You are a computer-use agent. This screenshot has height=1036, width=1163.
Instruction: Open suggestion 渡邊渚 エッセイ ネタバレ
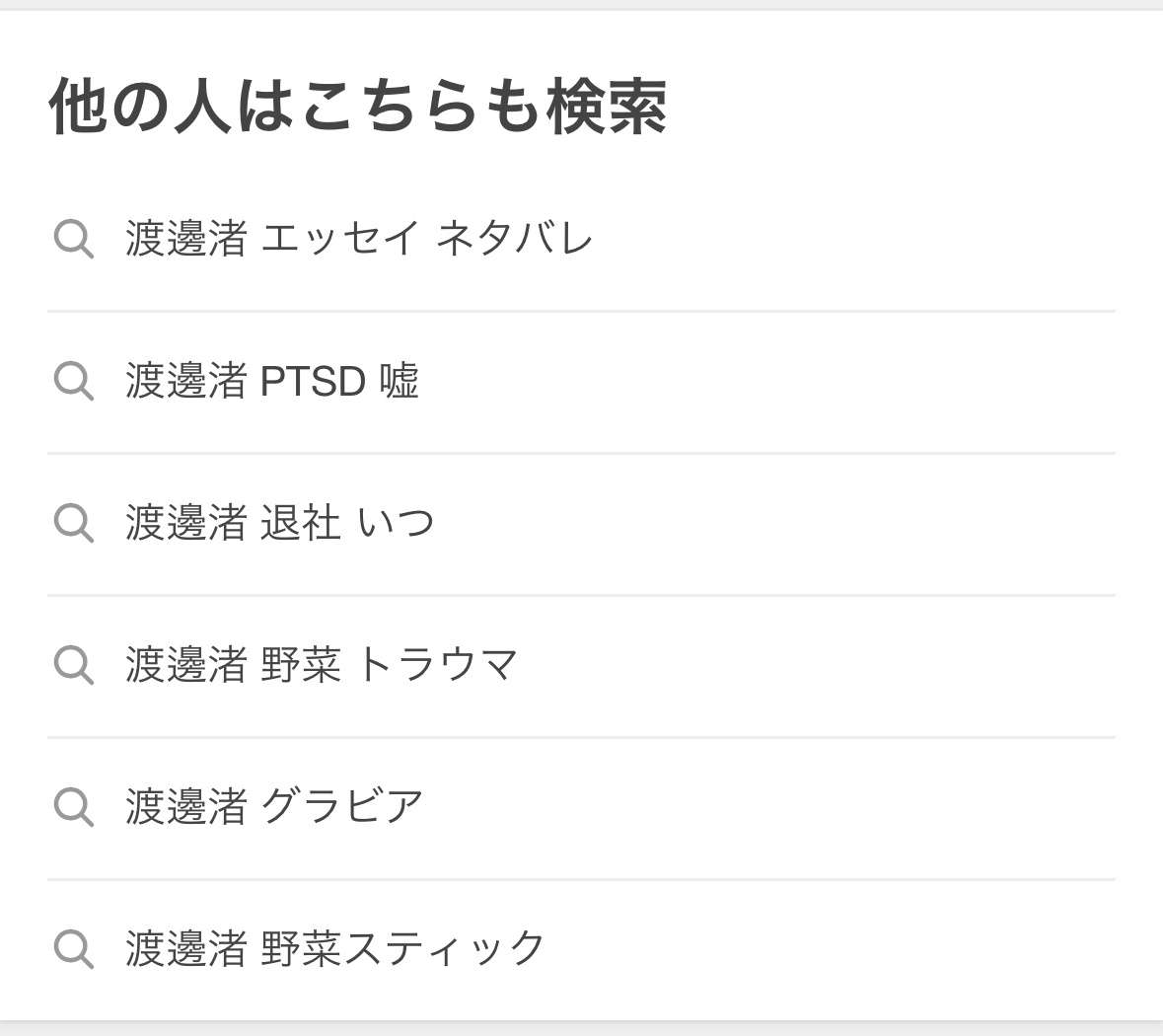point(359,239)
